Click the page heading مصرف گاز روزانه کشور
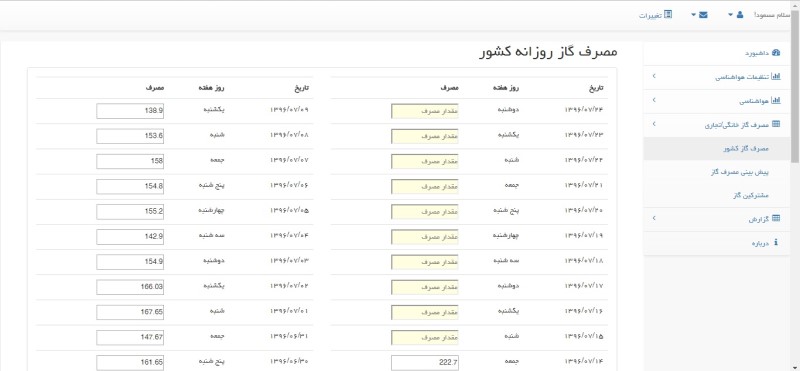This screenshot has width=800, height=371. coord(548,53)
